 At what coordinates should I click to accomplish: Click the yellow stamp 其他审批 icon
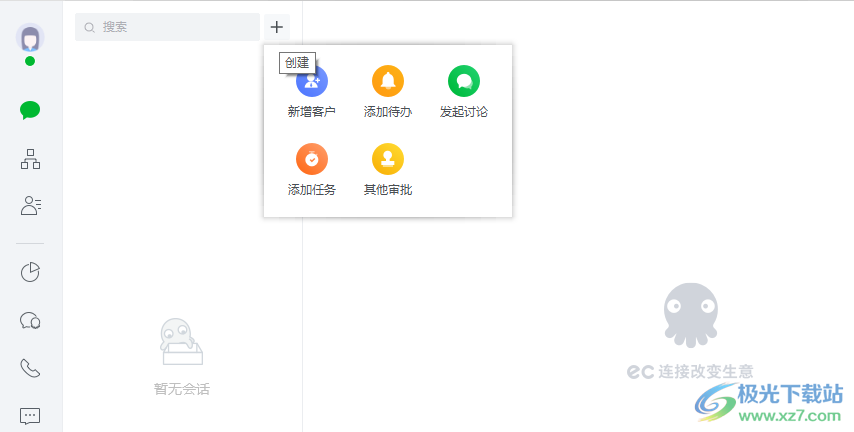(388, 159)
